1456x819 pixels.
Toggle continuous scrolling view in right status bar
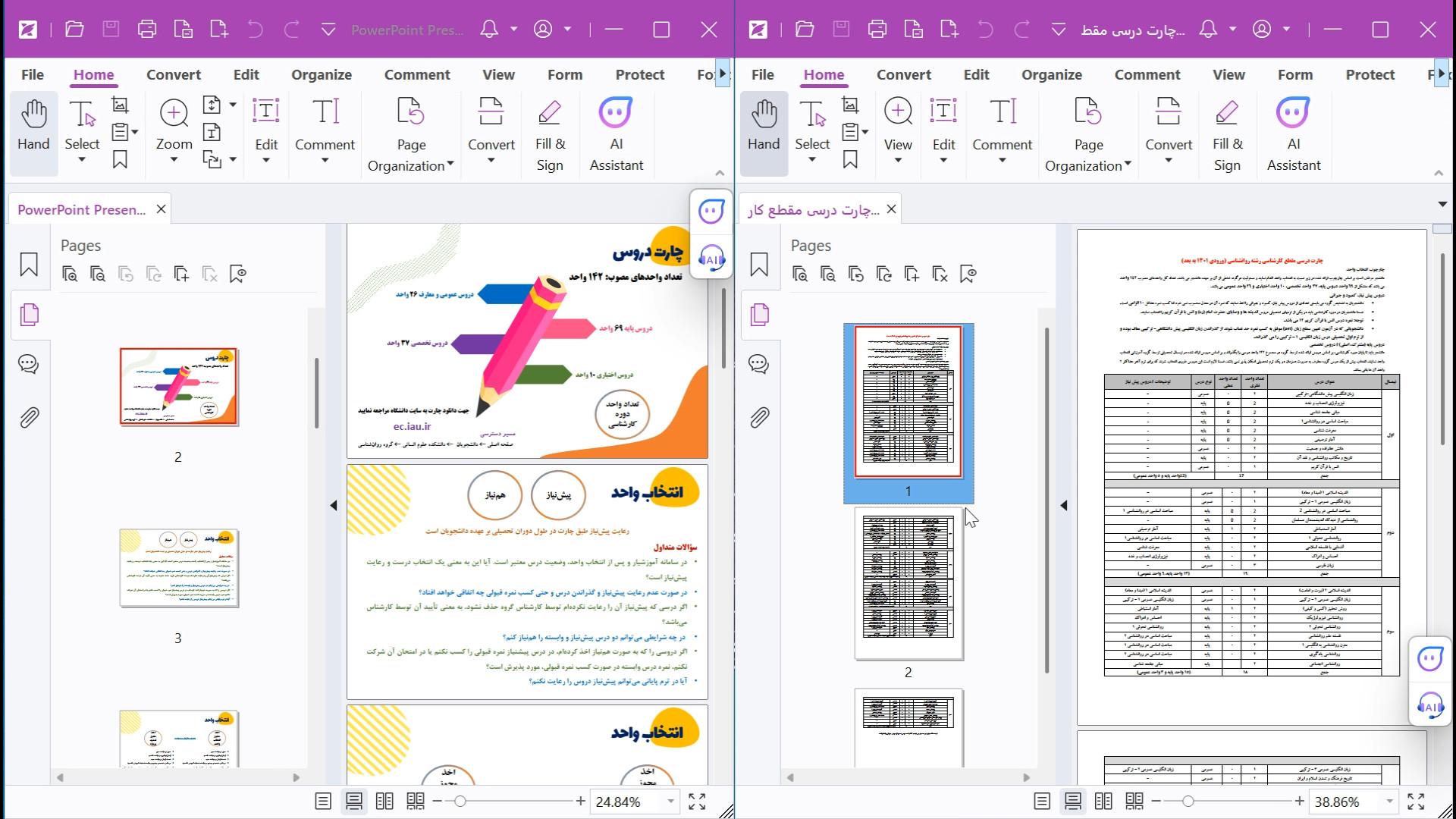(1072, 802)
